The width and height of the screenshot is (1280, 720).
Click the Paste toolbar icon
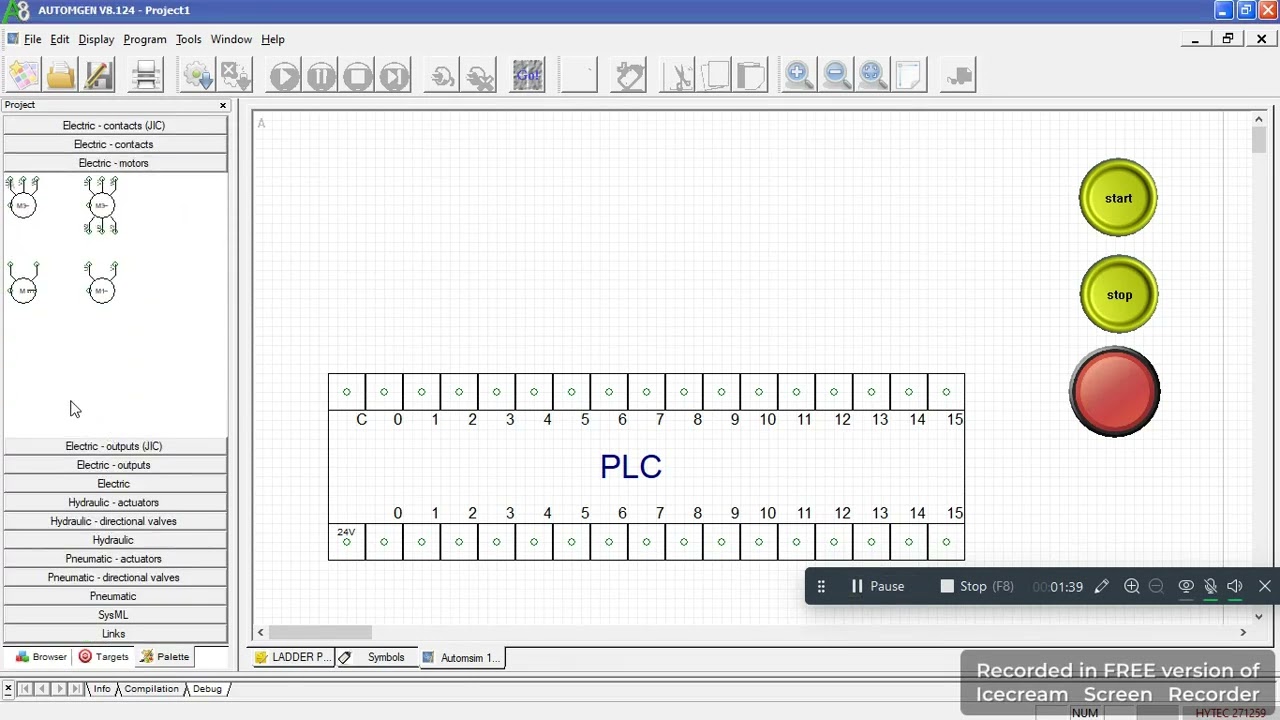(751, 76)
